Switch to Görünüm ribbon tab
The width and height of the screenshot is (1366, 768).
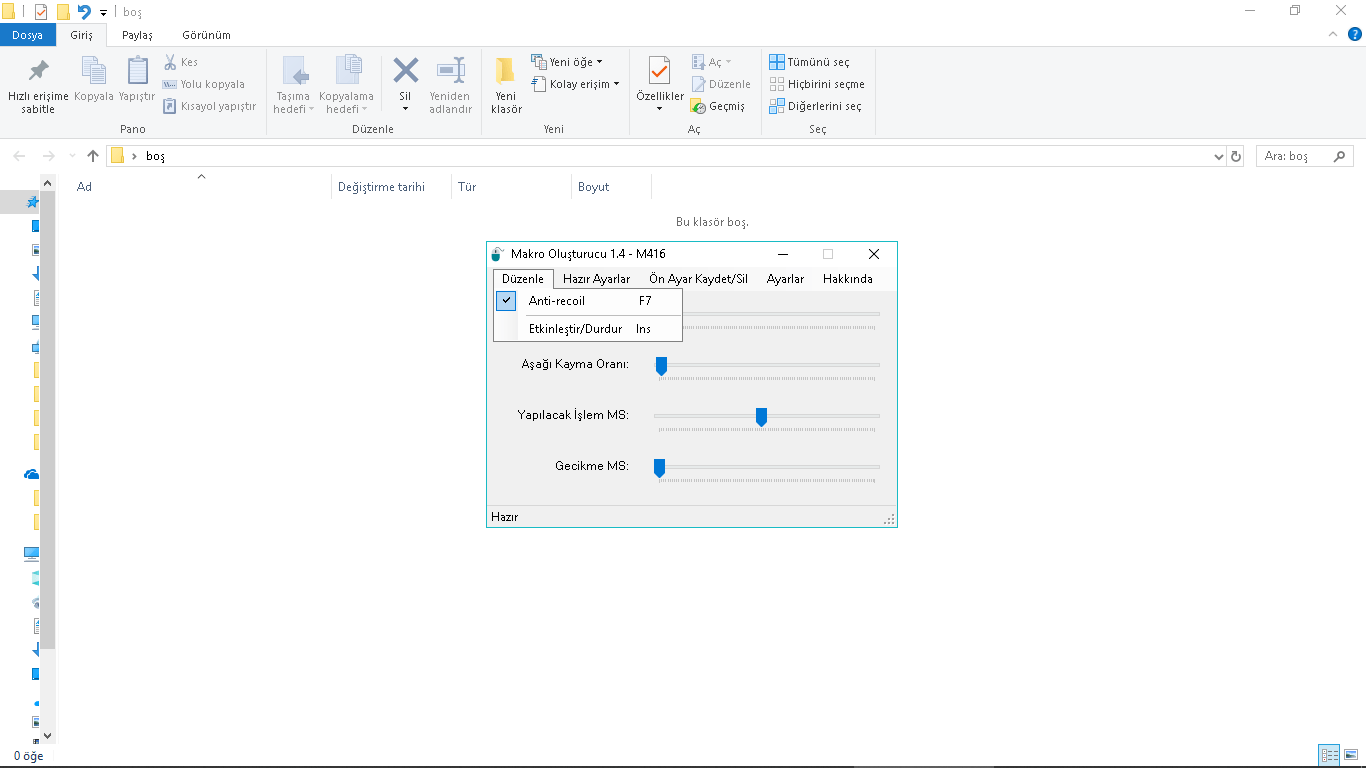[206, 35]
